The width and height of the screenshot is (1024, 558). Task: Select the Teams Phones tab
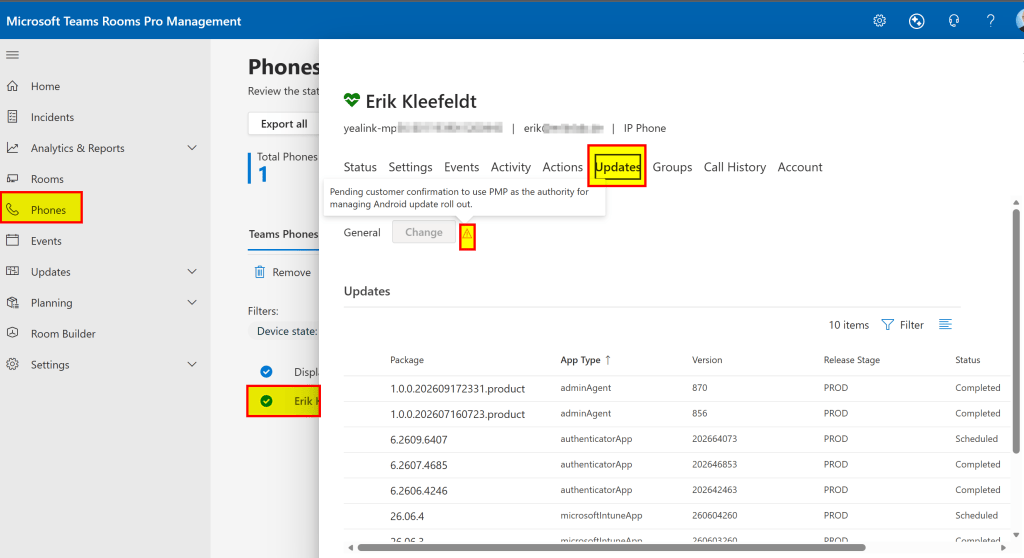(283, 234)
